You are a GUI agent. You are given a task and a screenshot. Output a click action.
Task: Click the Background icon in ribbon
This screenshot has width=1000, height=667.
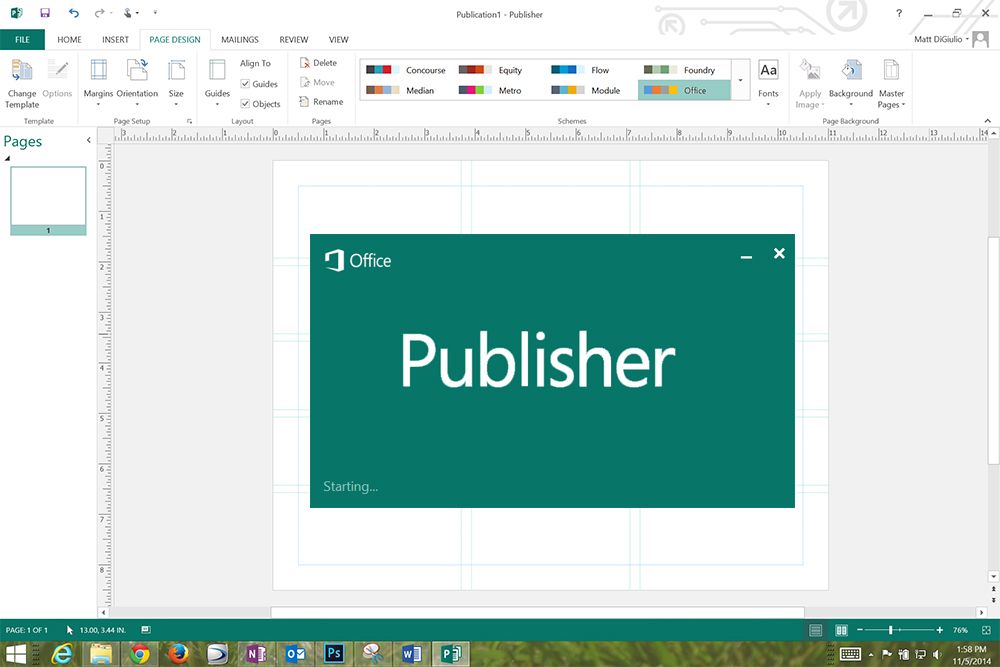pyautogui.click(x=851, y=72)
